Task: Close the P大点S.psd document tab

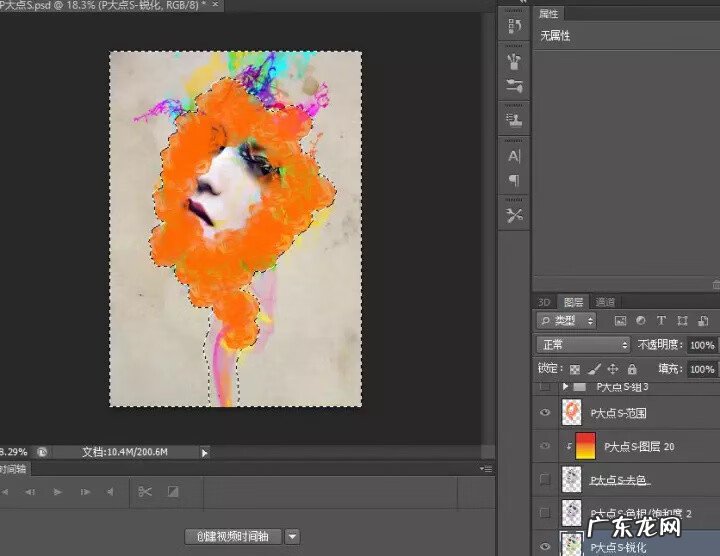Action: pos(215,5)
